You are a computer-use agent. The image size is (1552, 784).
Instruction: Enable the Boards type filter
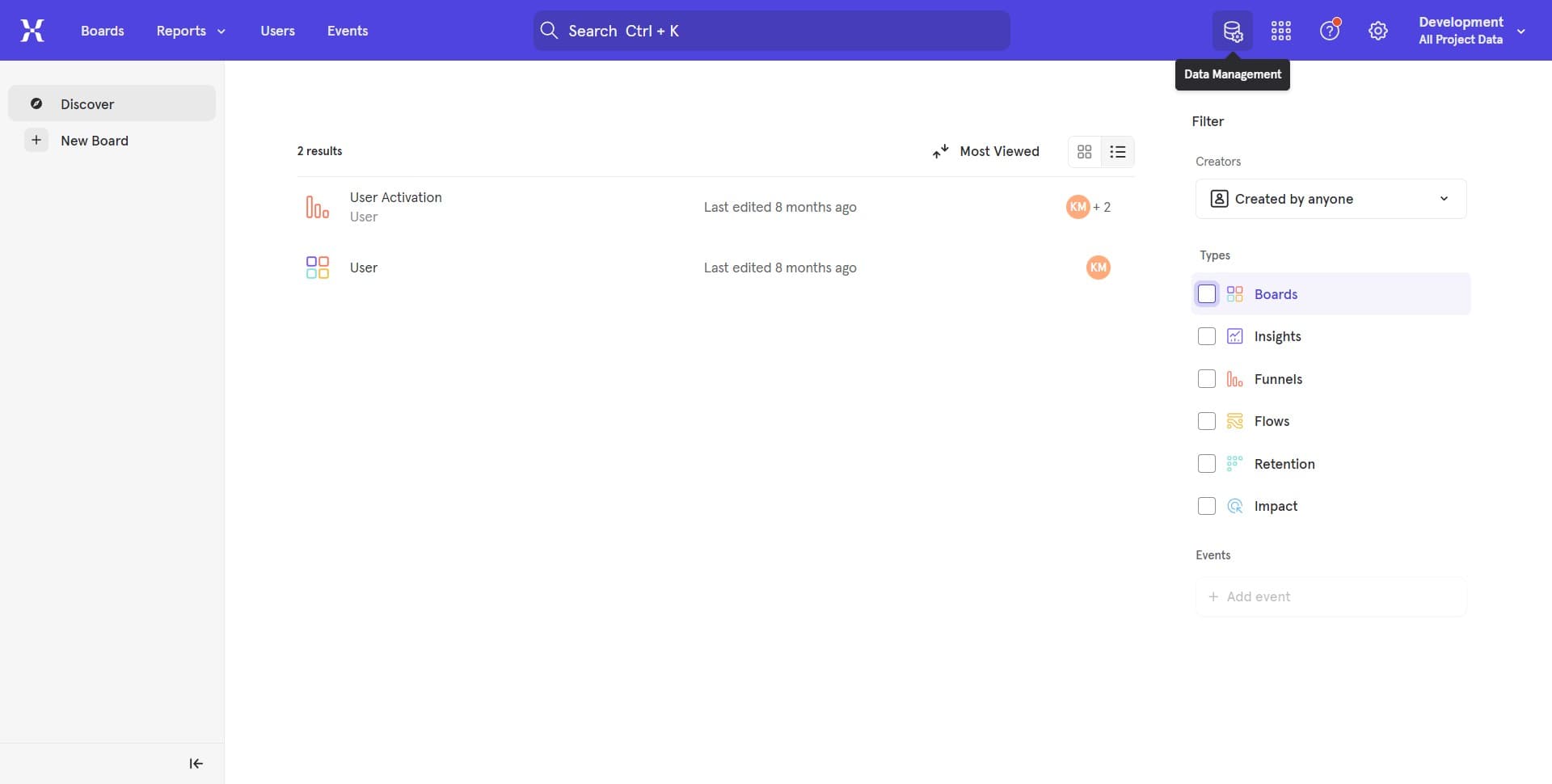click(x=1206, y=293)
